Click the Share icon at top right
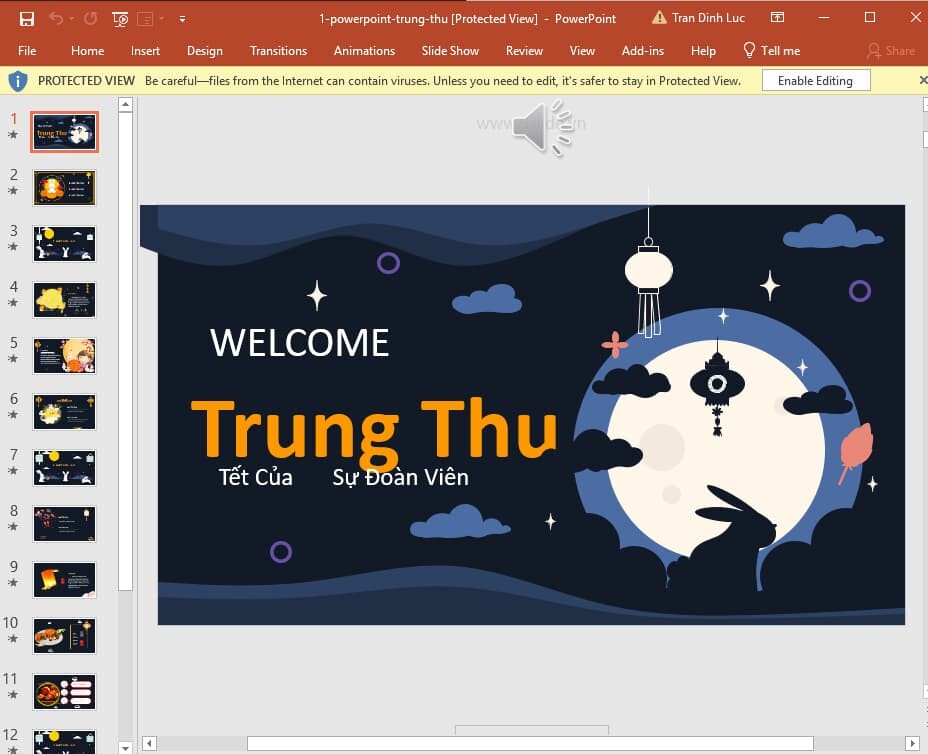Screen dimensions: 928x754 click(x=874, y=50)
